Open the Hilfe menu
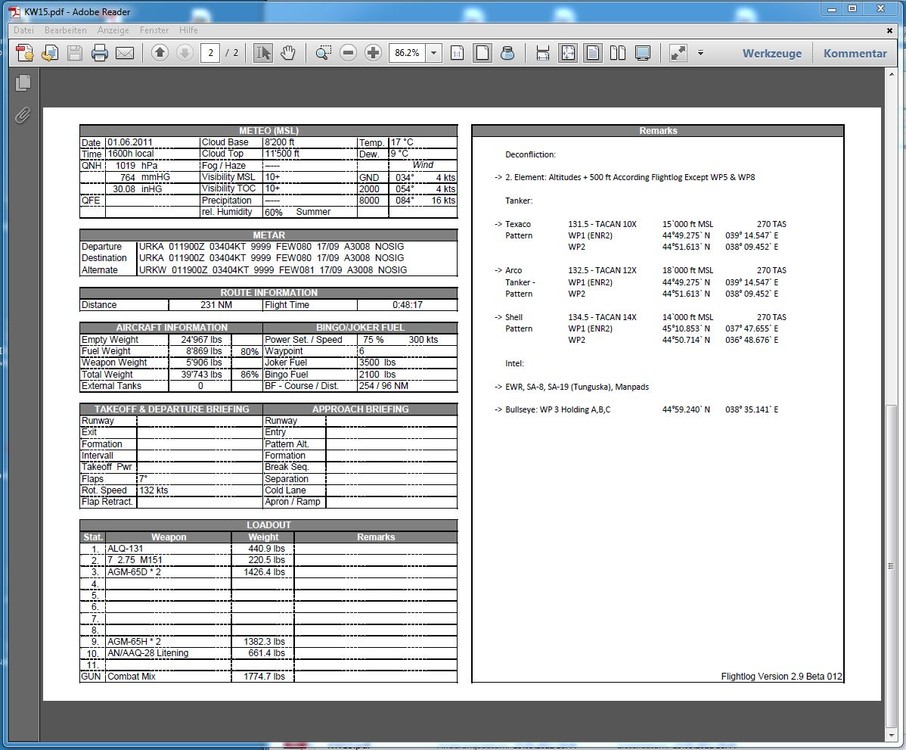The height and width of the screenshot is (750, 906). coord(188,30)
